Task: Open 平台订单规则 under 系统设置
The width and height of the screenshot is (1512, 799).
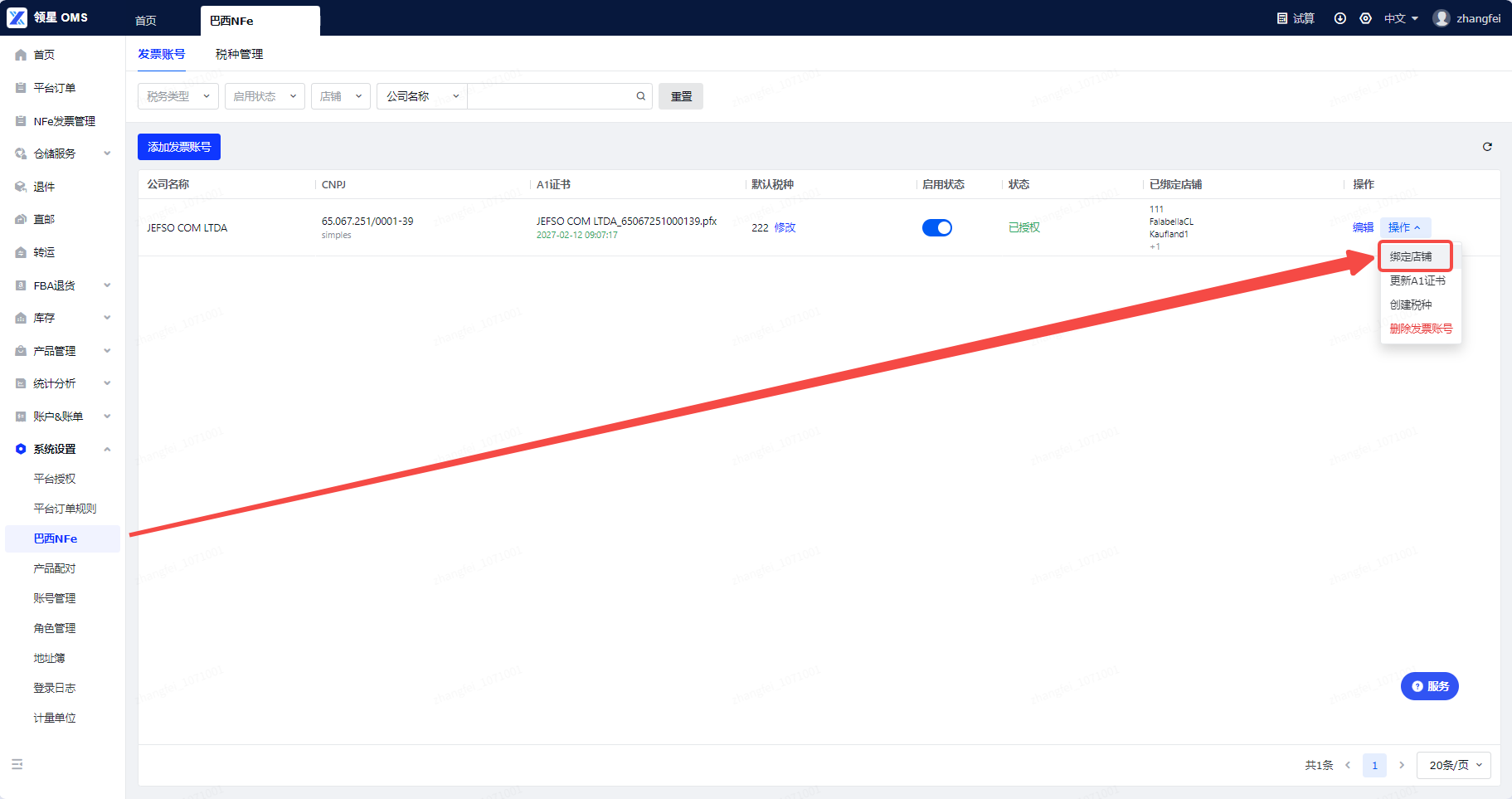Action: pyautogui.click(x=65, y=509)
